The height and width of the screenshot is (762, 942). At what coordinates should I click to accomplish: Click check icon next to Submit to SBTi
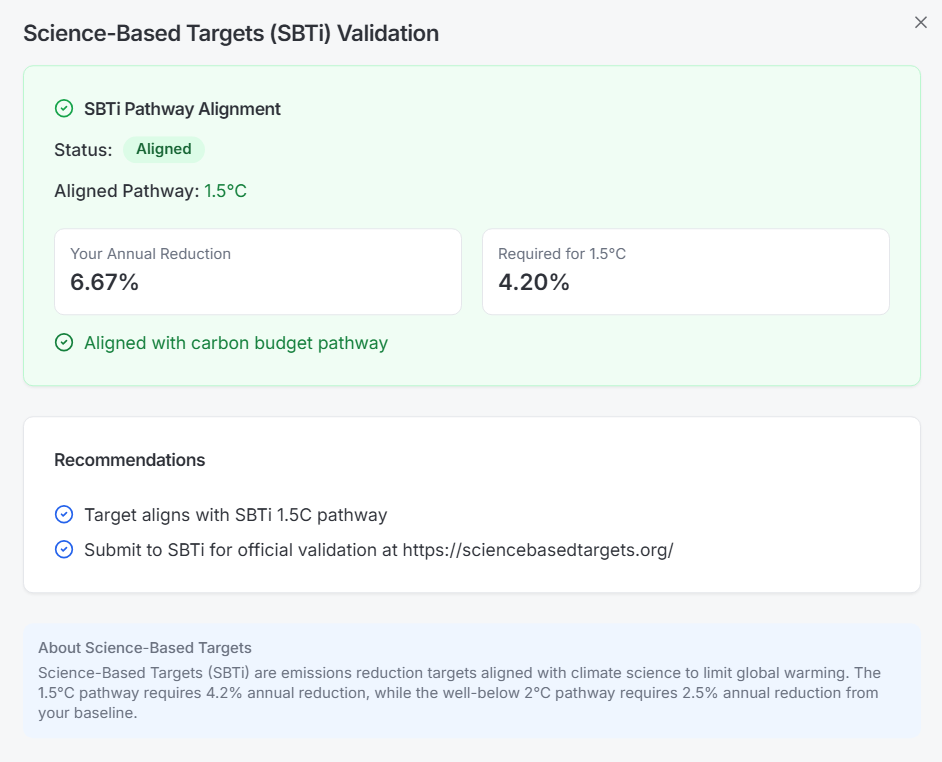(64, 549)
